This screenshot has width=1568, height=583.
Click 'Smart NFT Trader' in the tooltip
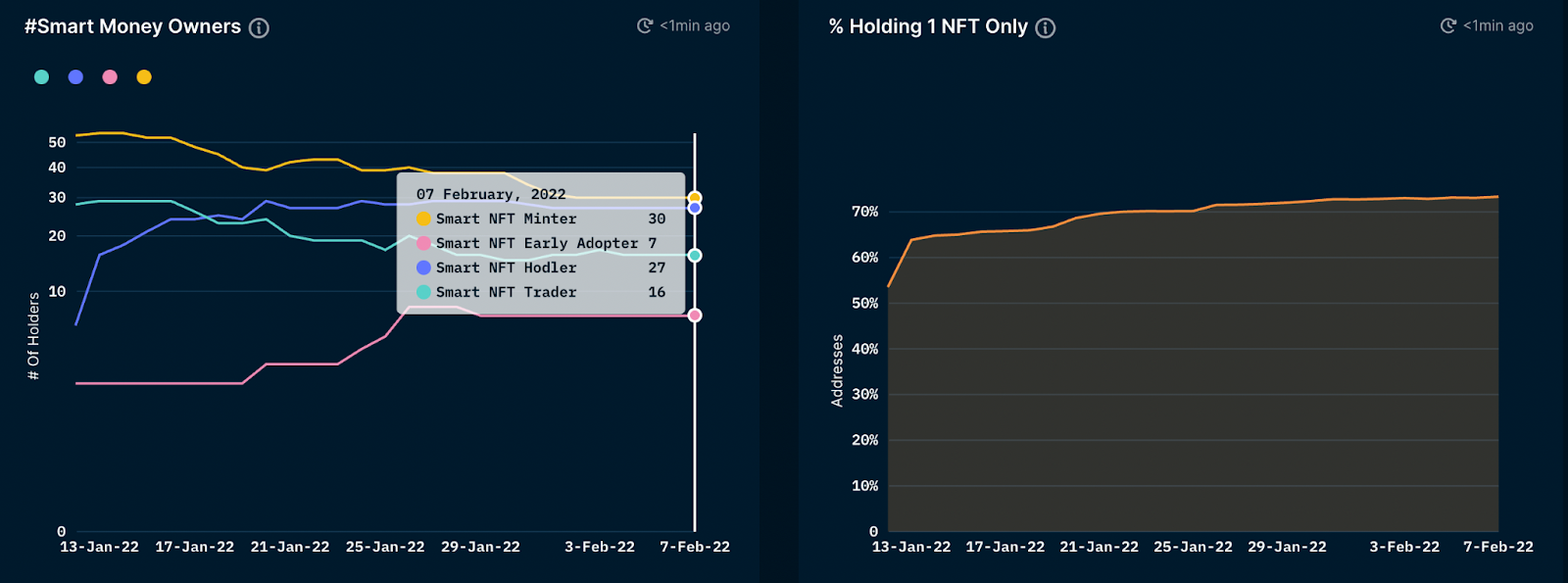point(506,292)
